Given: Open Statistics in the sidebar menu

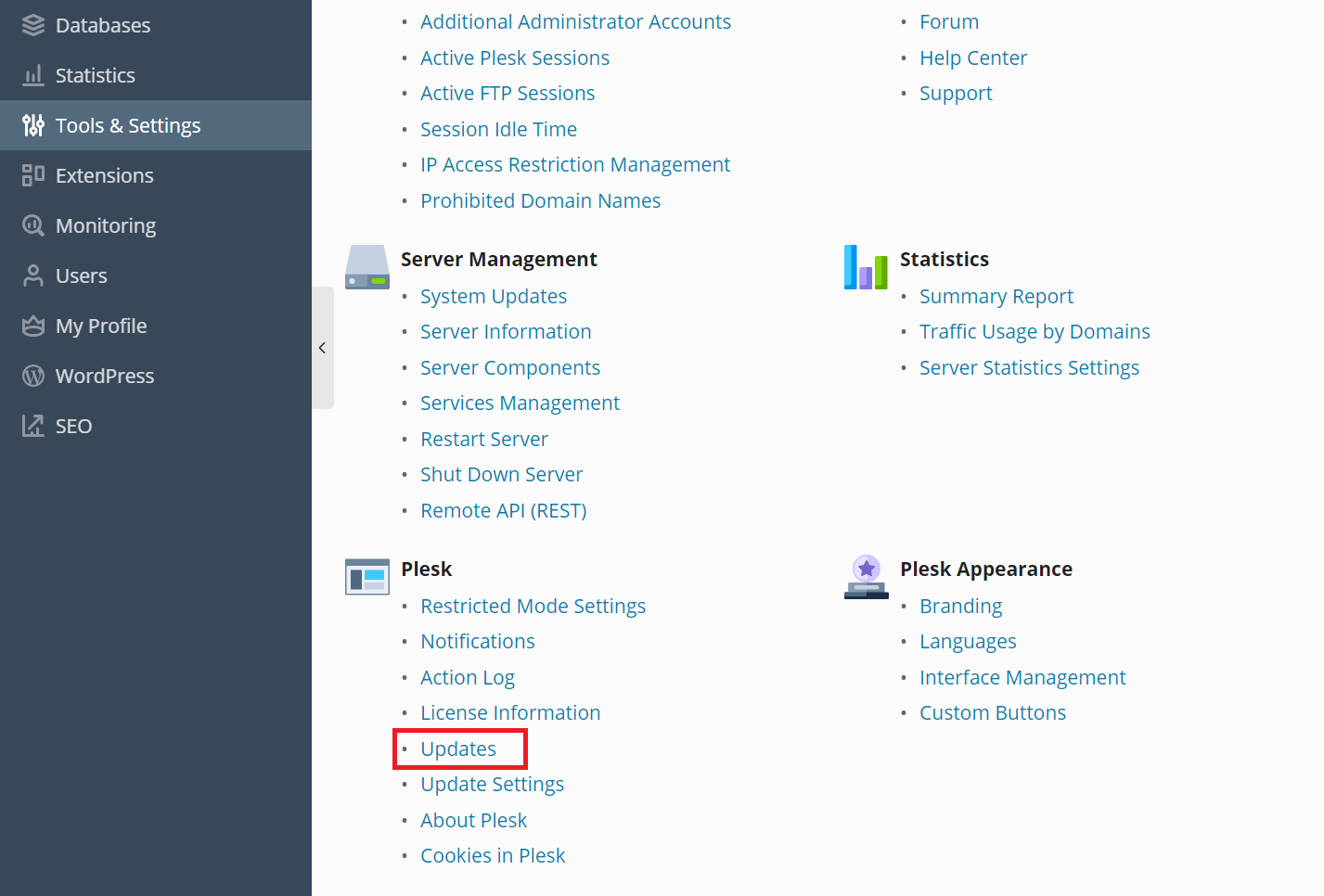Looking at the screenshot, I should (x=156, y=75).
